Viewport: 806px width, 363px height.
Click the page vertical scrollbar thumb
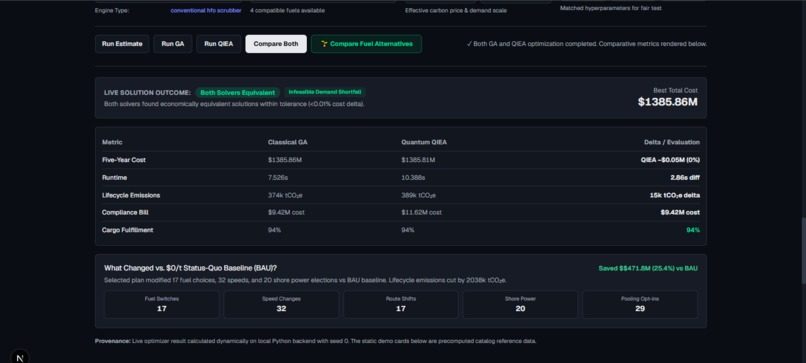click(803, 250)
